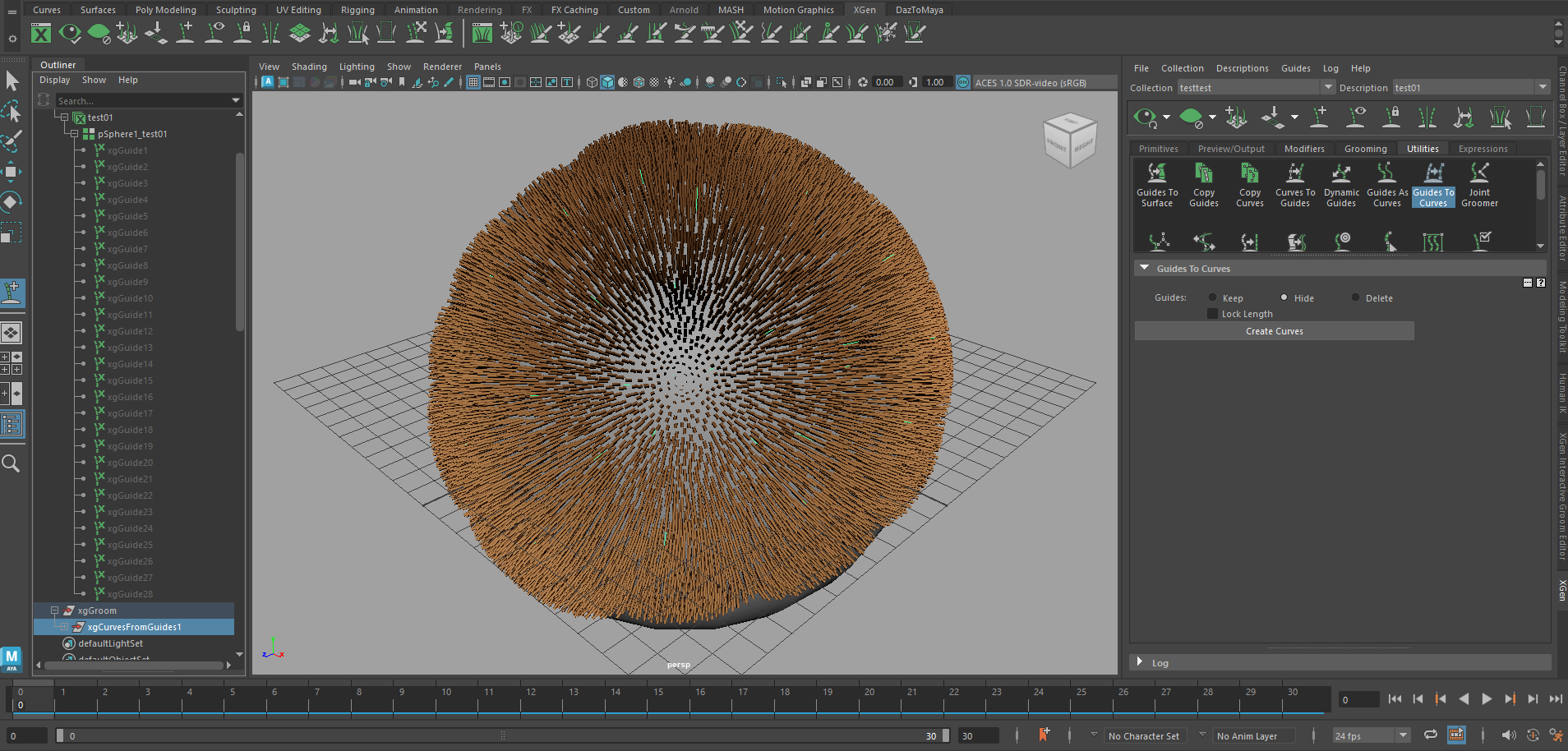The width and height of the screenshot is (1568, 751).
Task: Click the play forwards button
Action: coord(1487,699)
